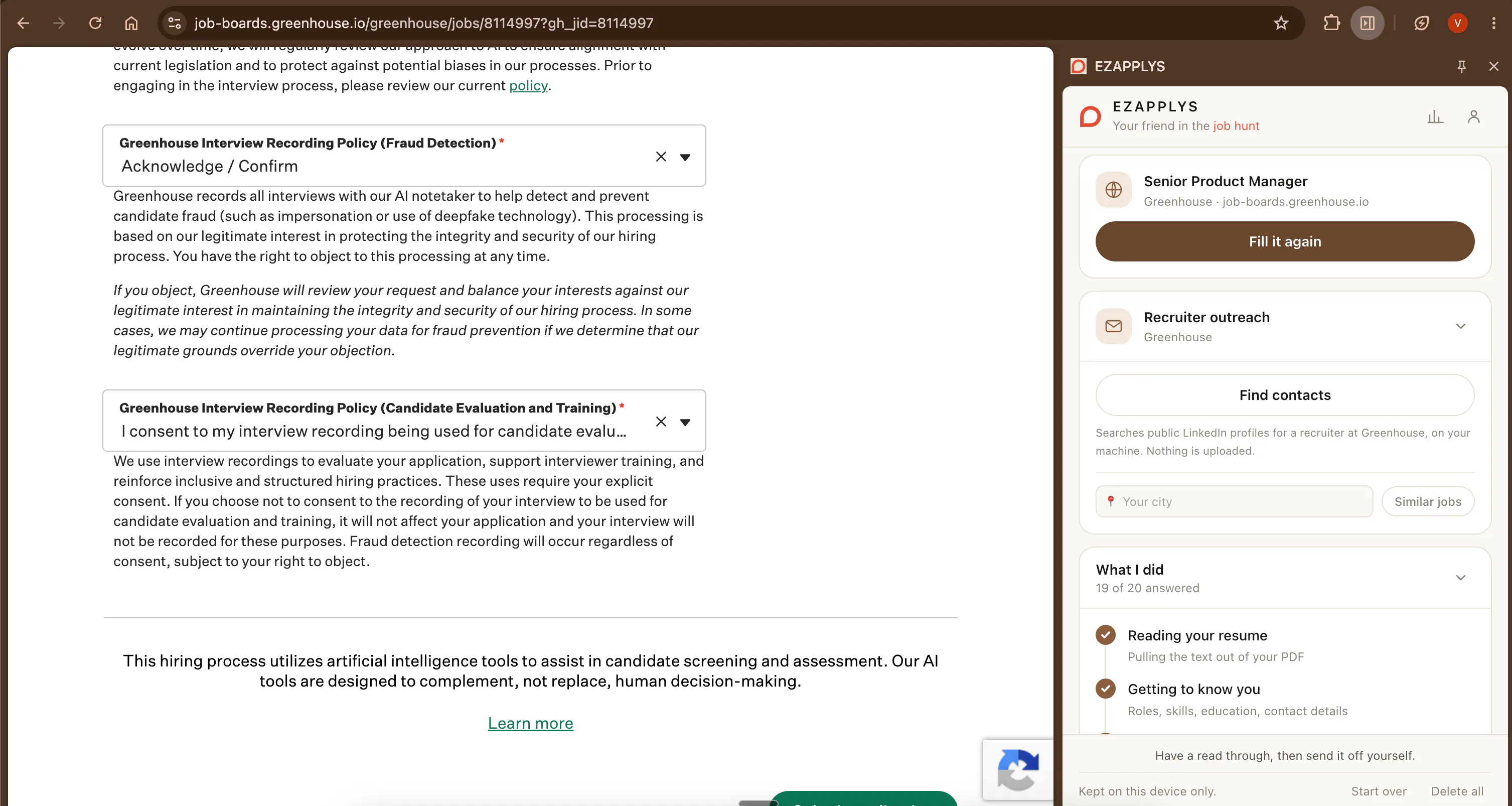This screenshot has height=806, width=1512.
Task: Click Delete all in the panel footer
Action: tap(1457, 791)
